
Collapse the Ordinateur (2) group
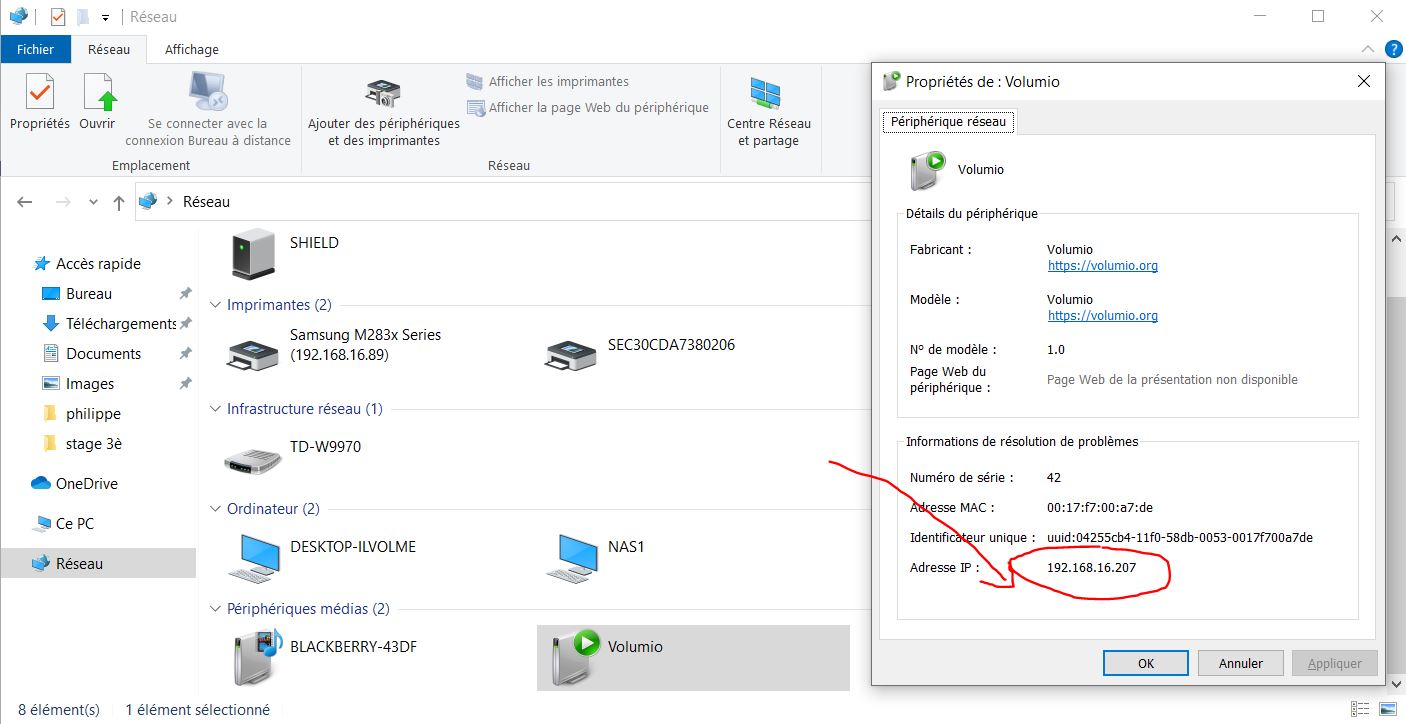click(x=215, y=509)
